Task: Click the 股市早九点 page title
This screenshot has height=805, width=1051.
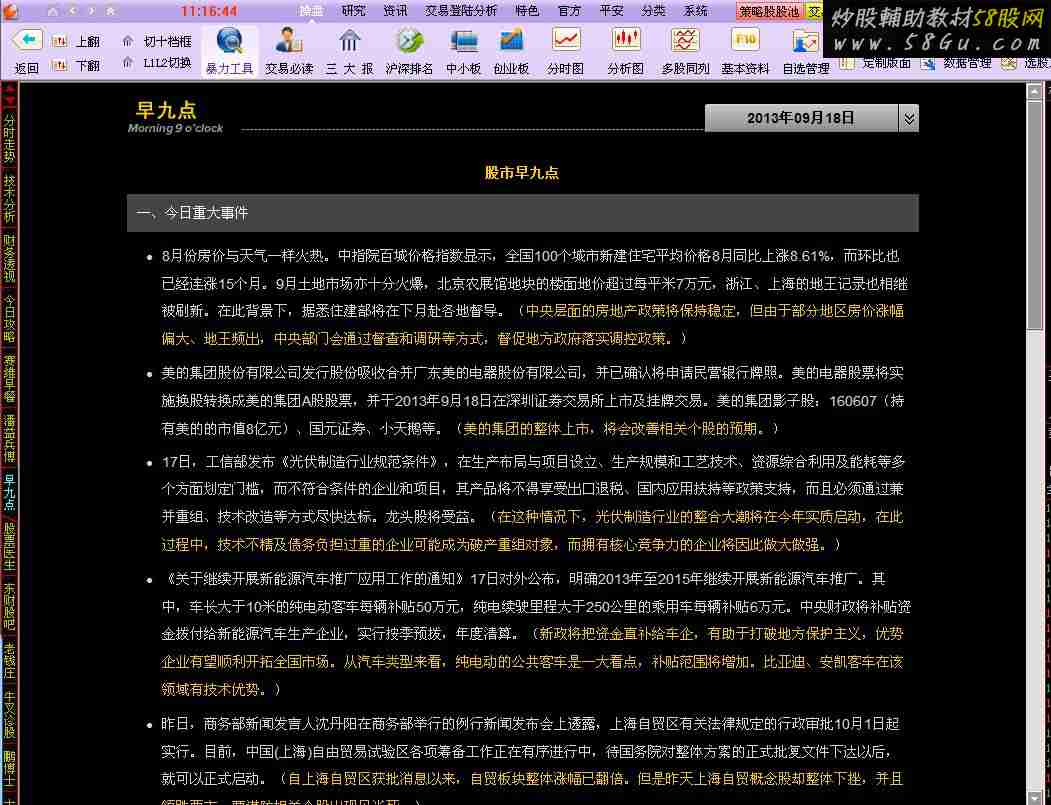Action: (521, 173)
